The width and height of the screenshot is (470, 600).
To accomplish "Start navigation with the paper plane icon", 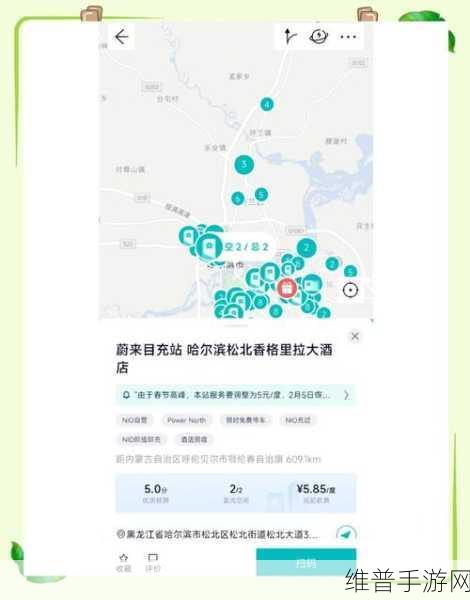I will (x=346, y=534).
